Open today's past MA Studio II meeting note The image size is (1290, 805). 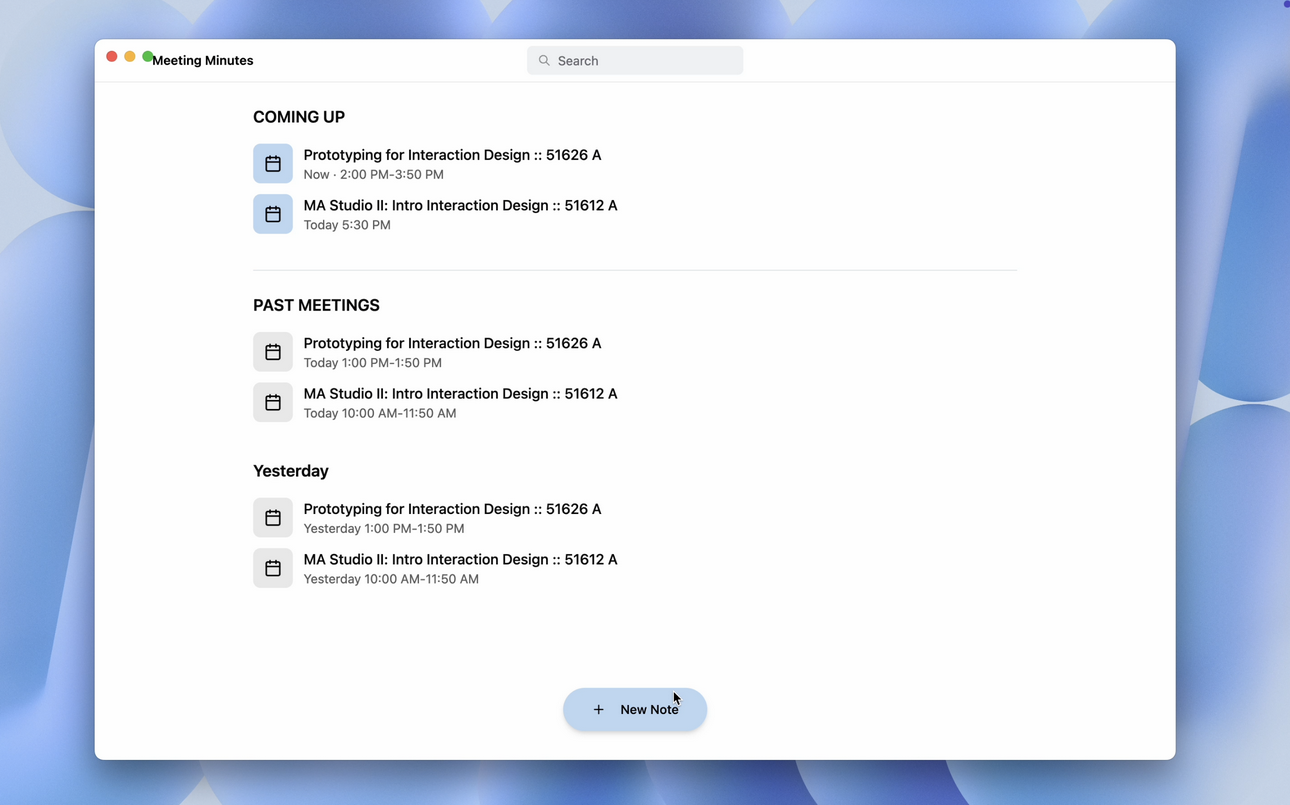[460, 393]
